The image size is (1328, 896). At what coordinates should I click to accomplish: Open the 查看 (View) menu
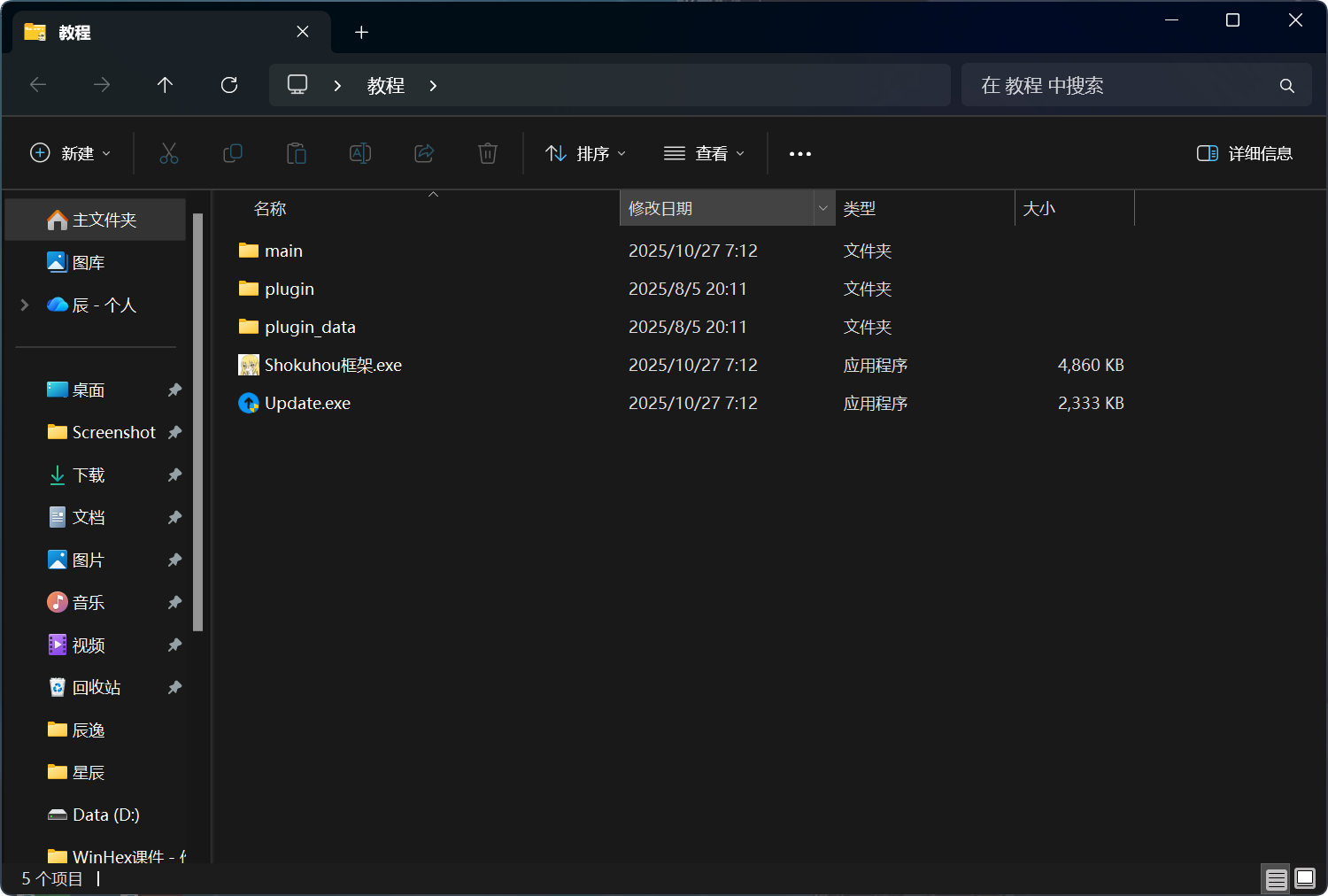pyautogui.click(x=705, y=153)
